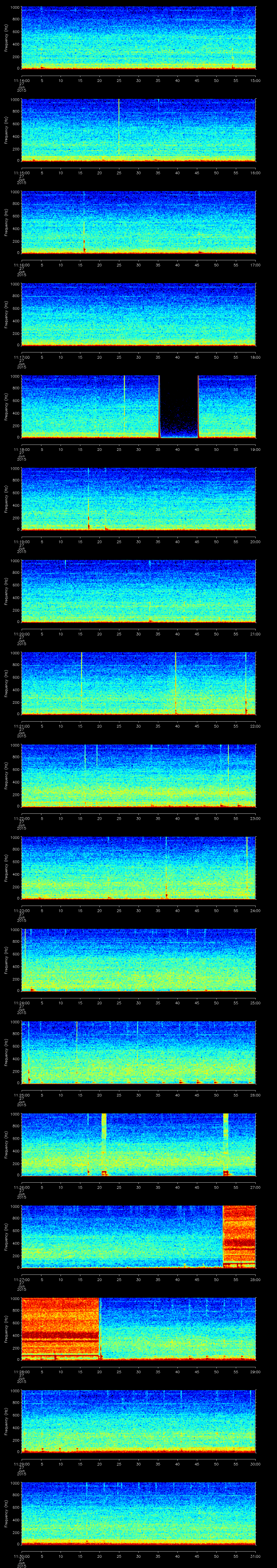277x1568 pixels.
Task: Click the black data gap in the 11:18:00 spectrogram
Action: [179, 407]
